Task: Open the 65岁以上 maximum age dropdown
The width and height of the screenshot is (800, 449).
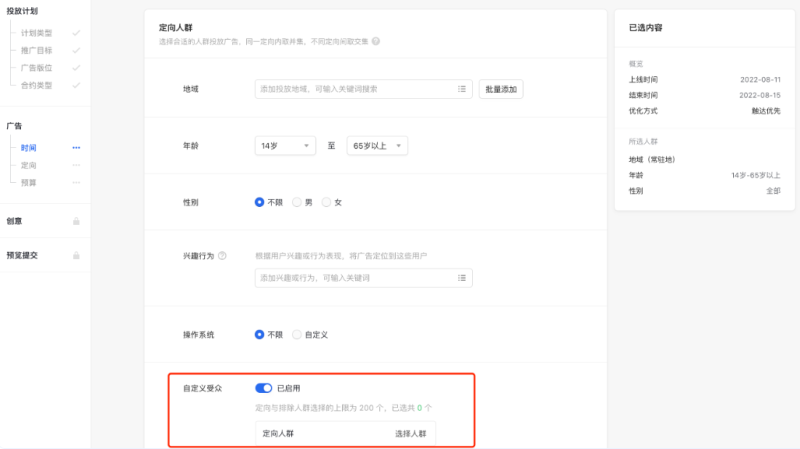Action: [x=377, y=146]
